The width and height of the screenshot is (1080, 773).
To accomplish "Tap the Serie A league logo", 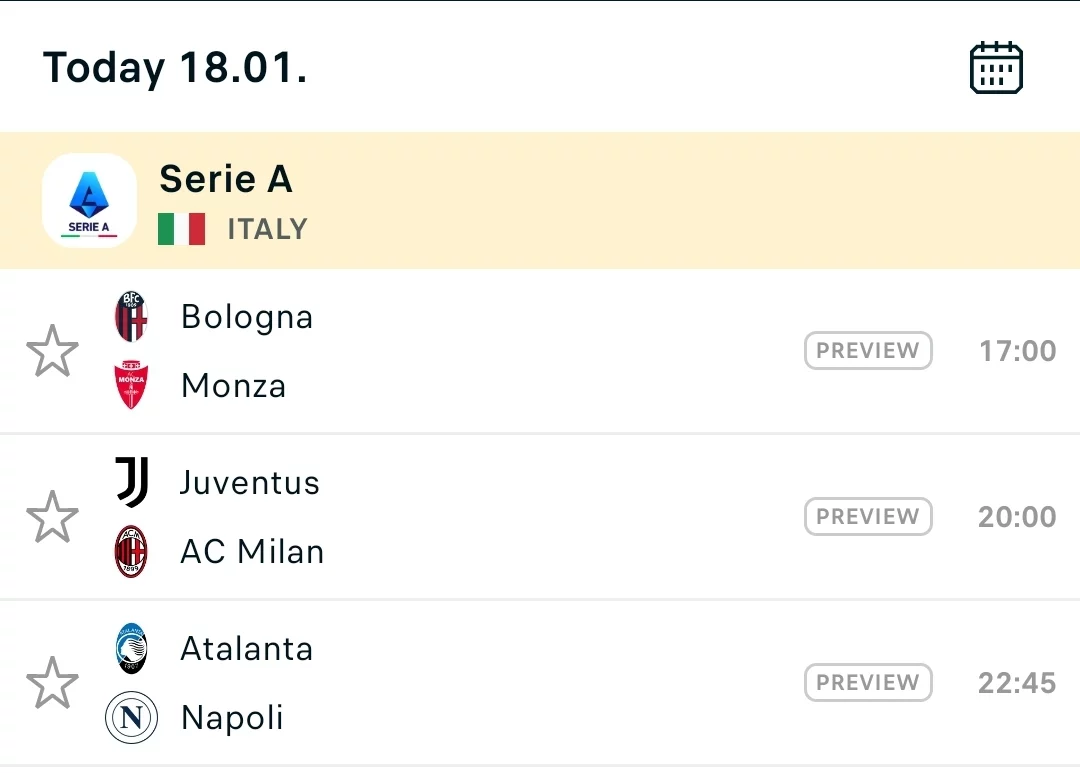I will 90,200.
